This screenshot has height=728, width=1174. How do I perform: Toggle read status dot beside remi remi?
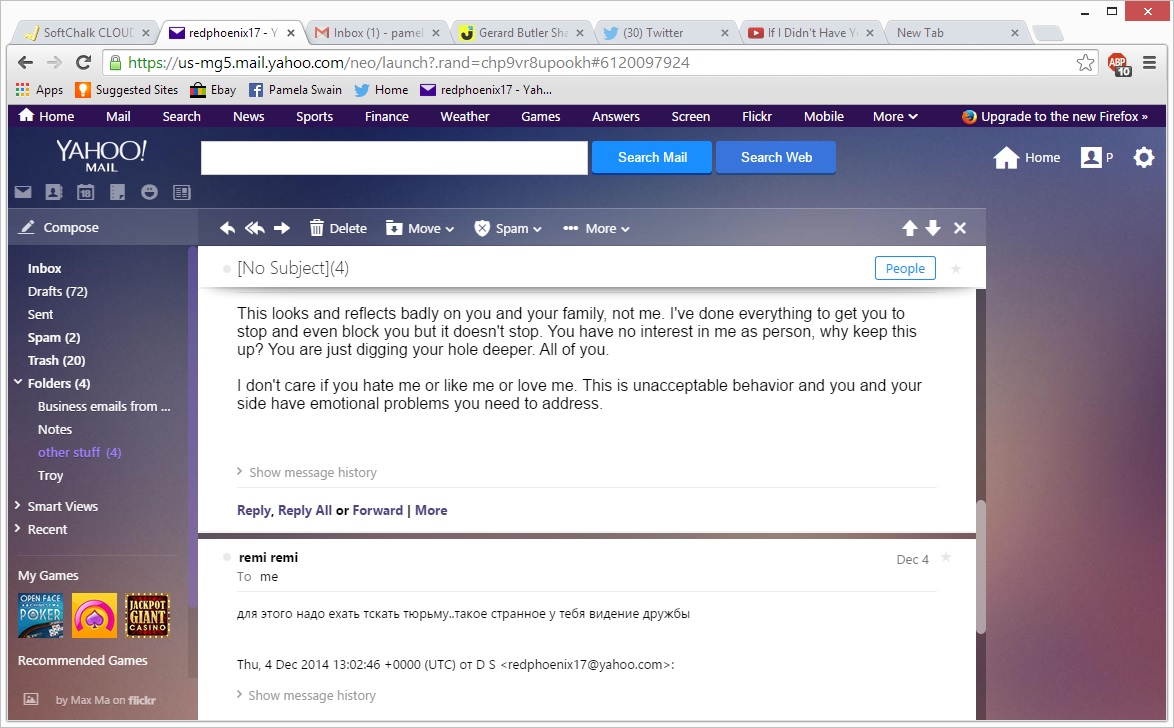click(227, 557)
